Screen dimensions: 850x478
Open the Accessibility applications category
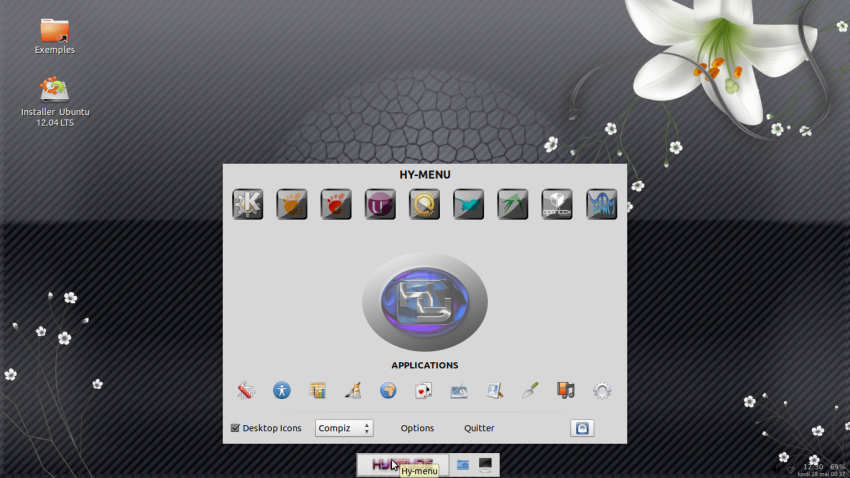click(x=281, y=391)
